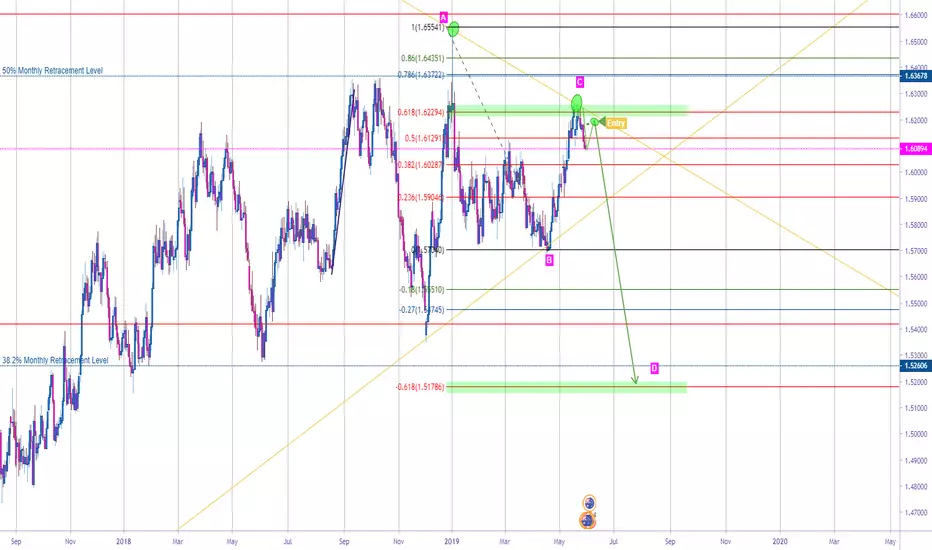Select the pink D point label
This screenshot has width=932, height=550.
[654, 368]
